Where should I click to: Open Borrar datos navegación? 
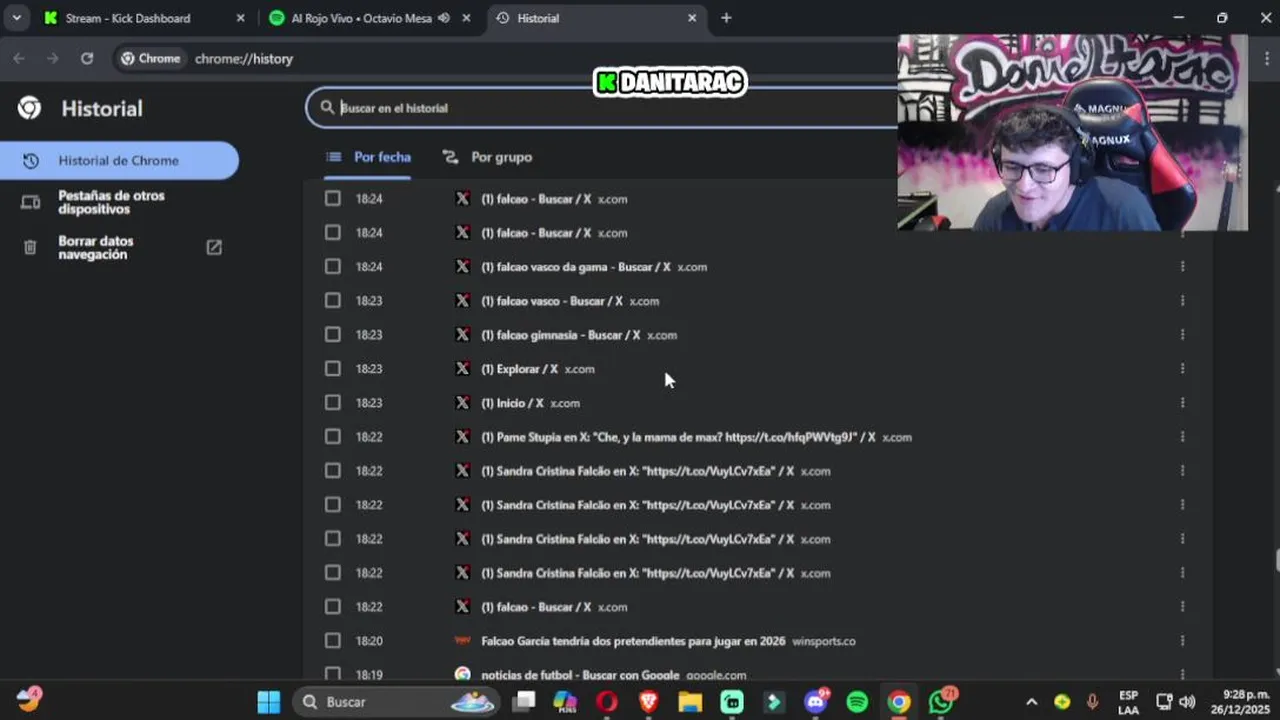coord(96,248)
